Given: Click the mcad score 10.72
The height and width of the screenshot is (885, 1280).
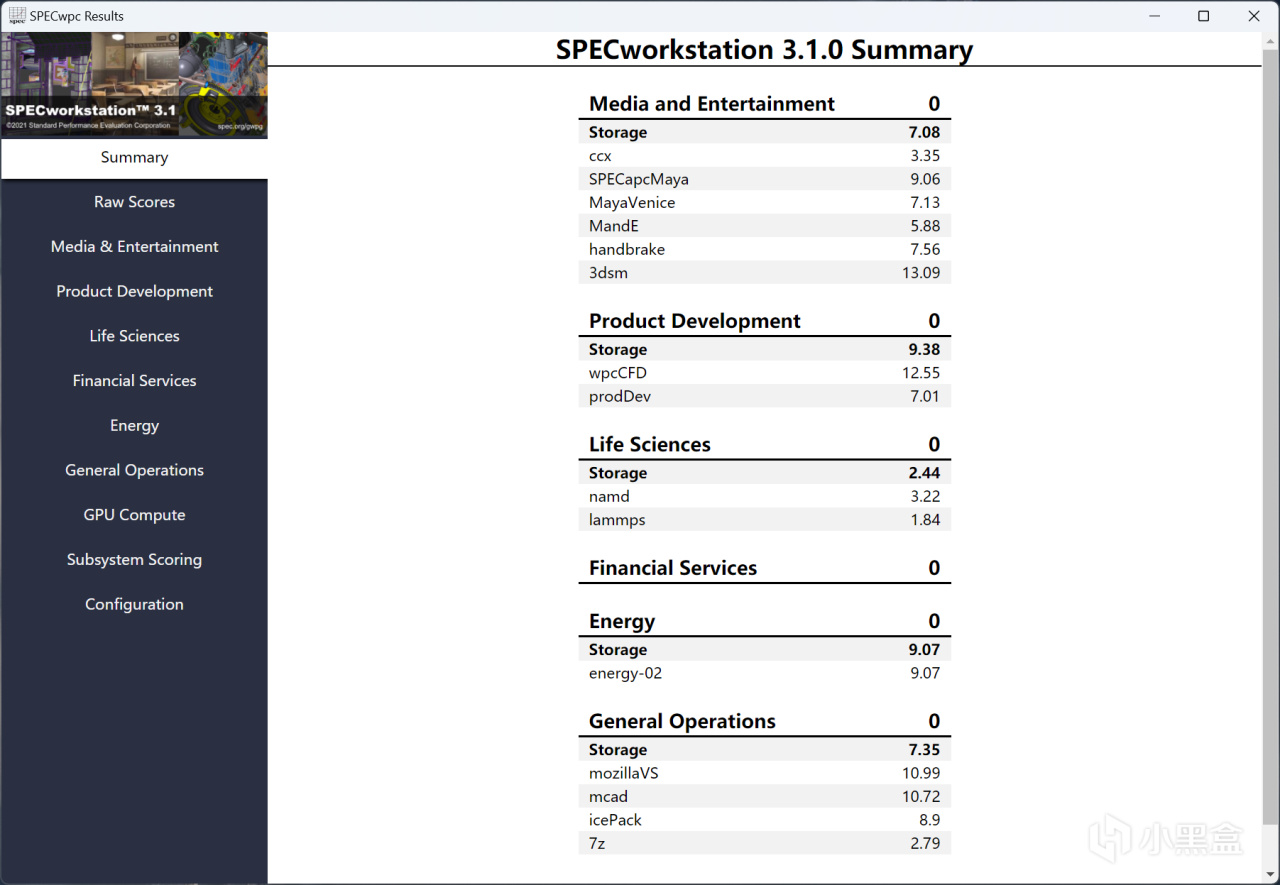Looking at the screenshot, I should (x=921, y=797).
